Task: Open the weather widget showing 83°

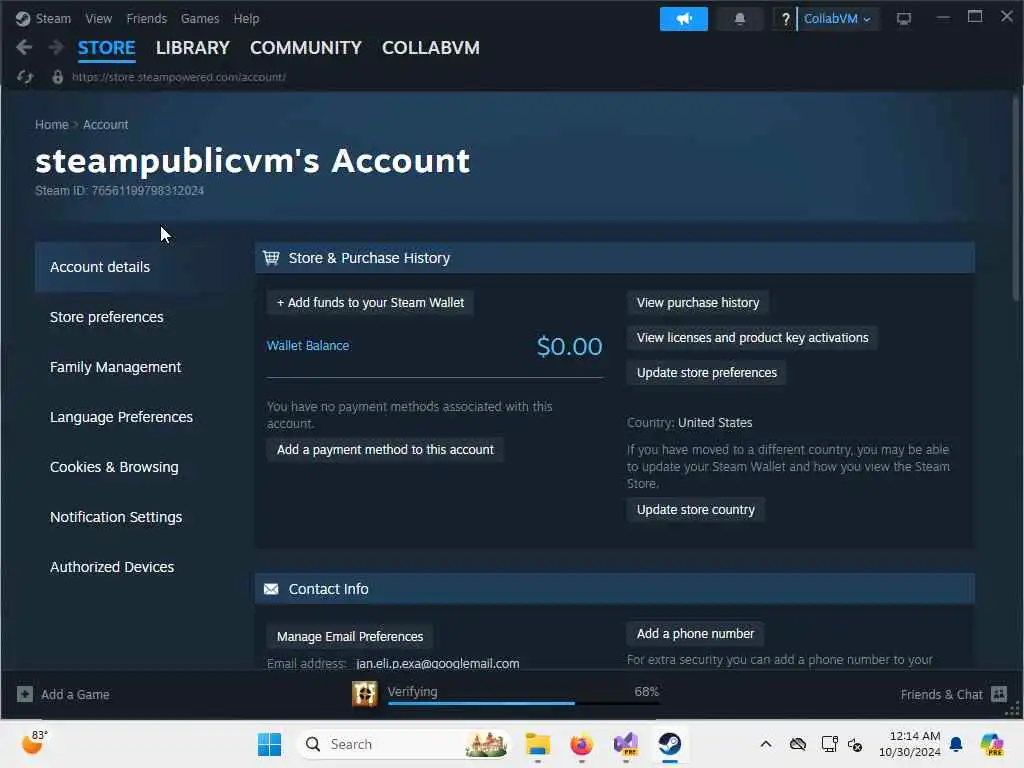Action: click(x=34, y=743)
